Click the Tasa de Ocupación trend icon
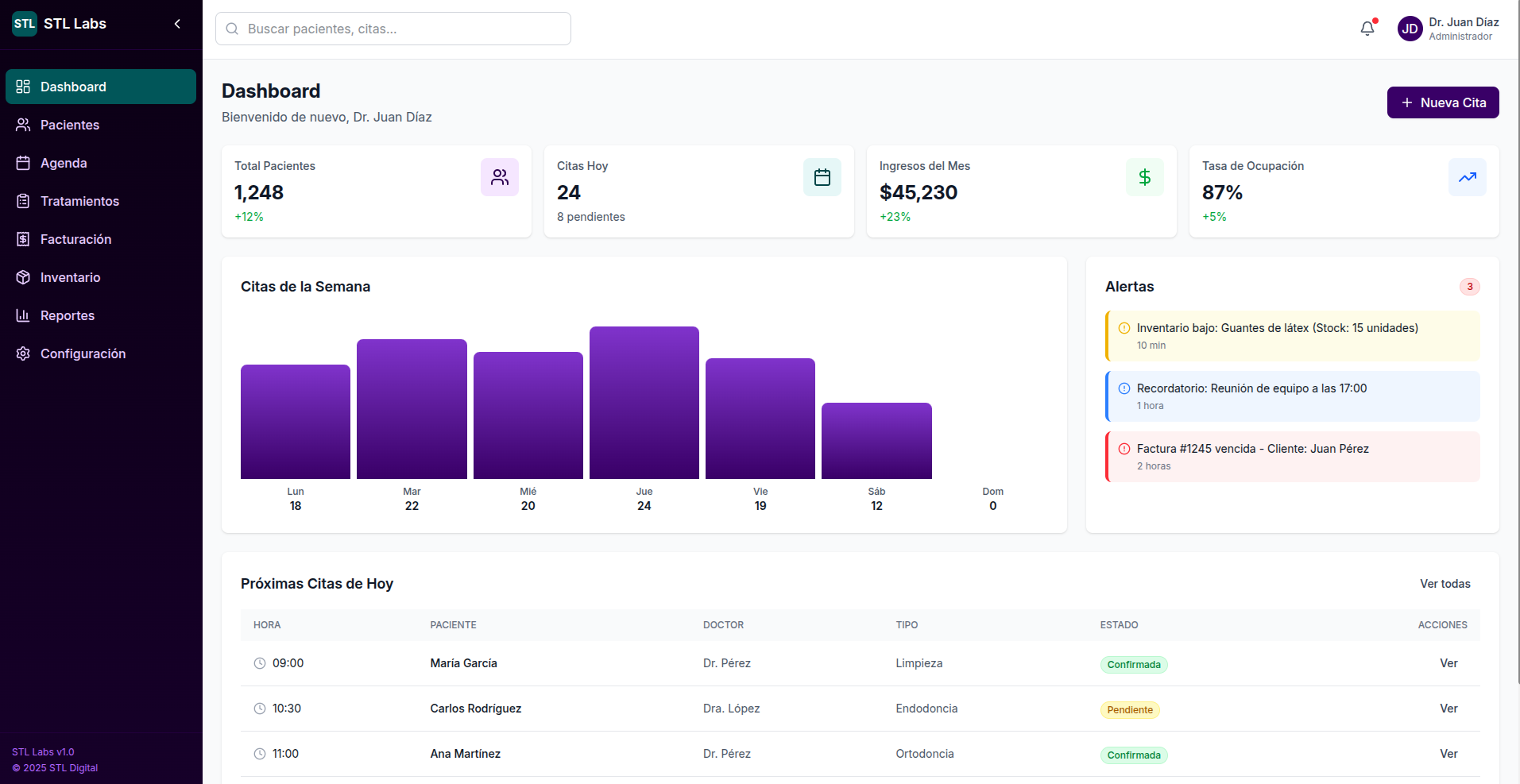 pyautogui.click(x=1467, y=177)
